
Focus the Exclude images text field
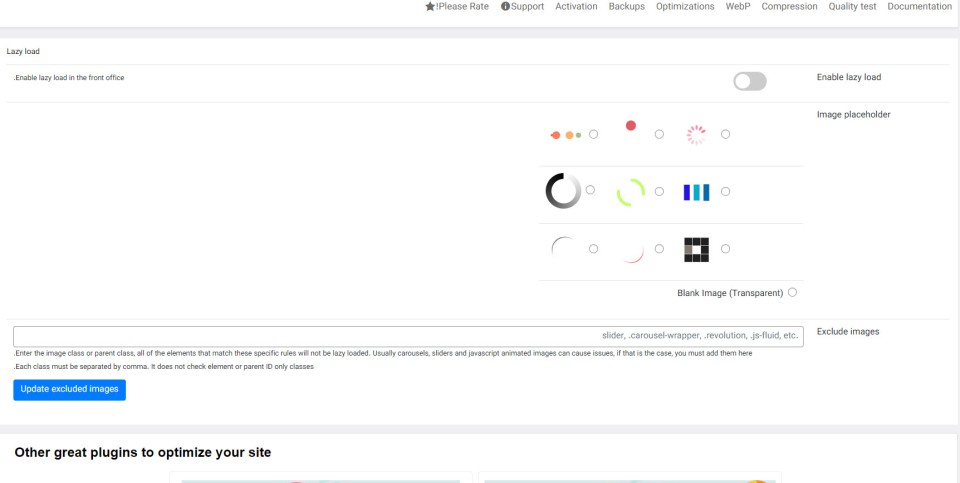pyautogui.click(x=408, y=336)
